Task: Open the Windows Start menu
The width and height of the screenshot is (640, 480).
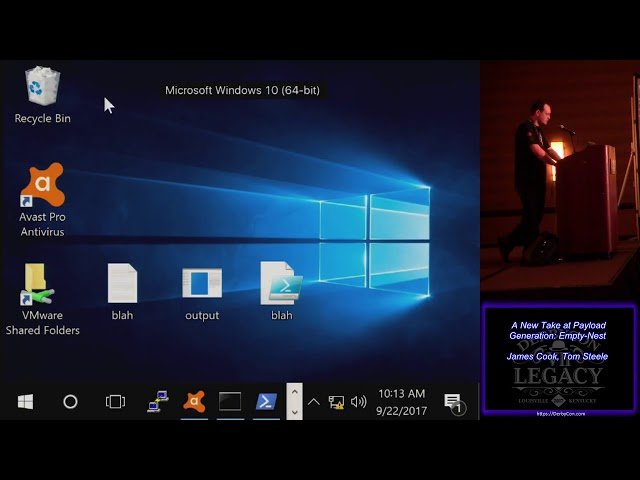Action: pyautogui.click(x=25, y=402)
